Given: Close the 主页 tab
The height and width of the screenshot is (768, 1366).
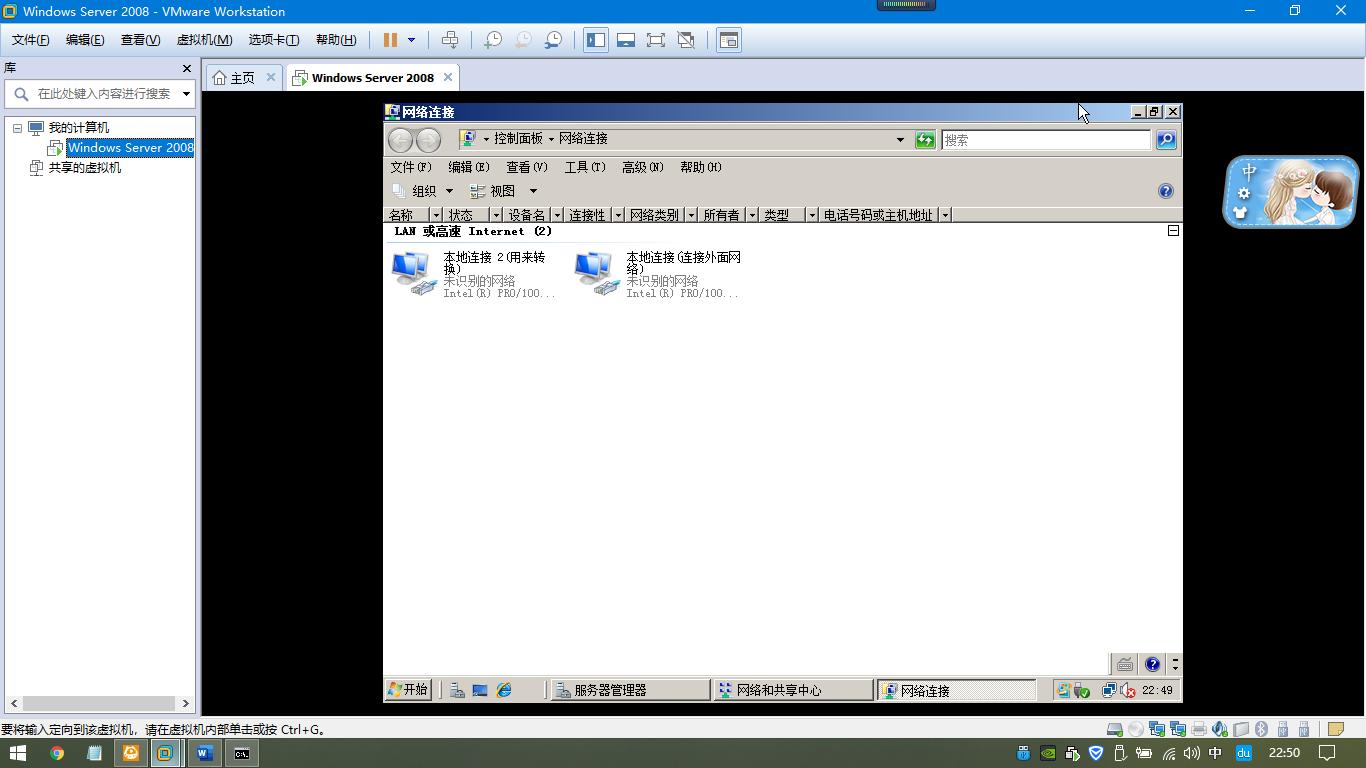Looking at the screenshot, I should [270, 77].
